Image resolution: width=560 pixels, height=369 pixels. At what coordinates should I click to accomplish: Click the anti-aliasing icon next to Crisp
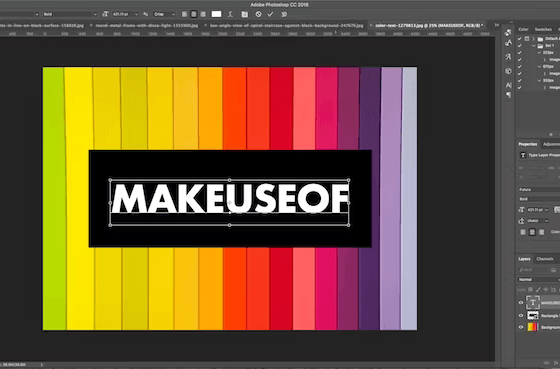point(146,14)
